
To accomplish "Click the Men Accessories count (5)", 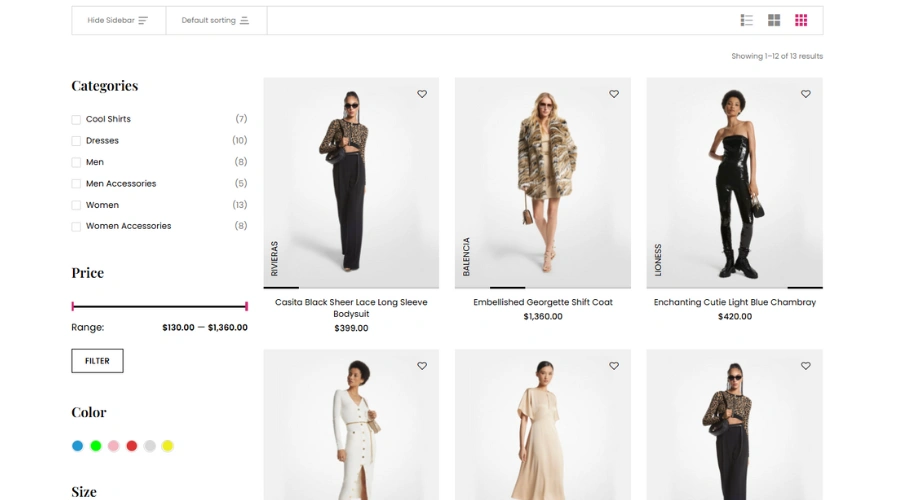I will tap(241, 184).
